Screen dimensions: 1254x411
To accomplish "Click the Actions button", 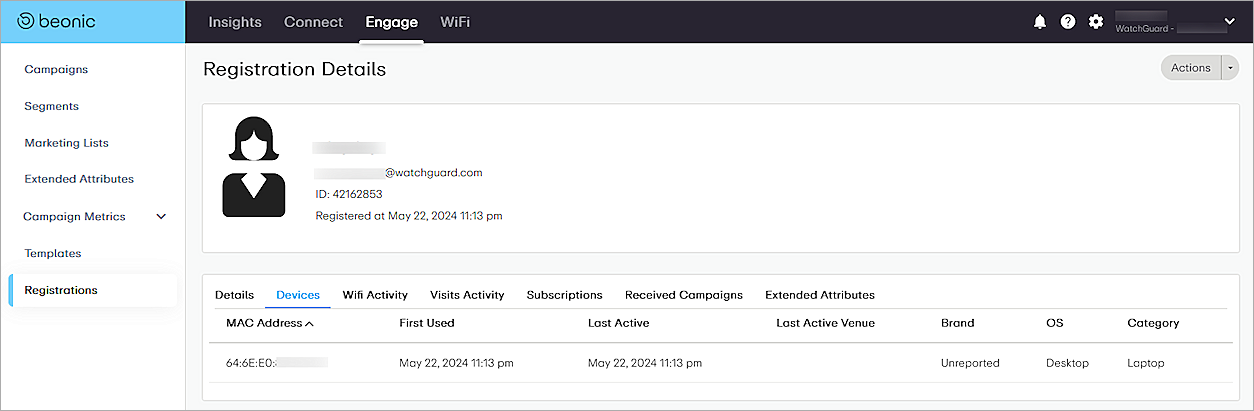I will click(x=1190, y=68).
